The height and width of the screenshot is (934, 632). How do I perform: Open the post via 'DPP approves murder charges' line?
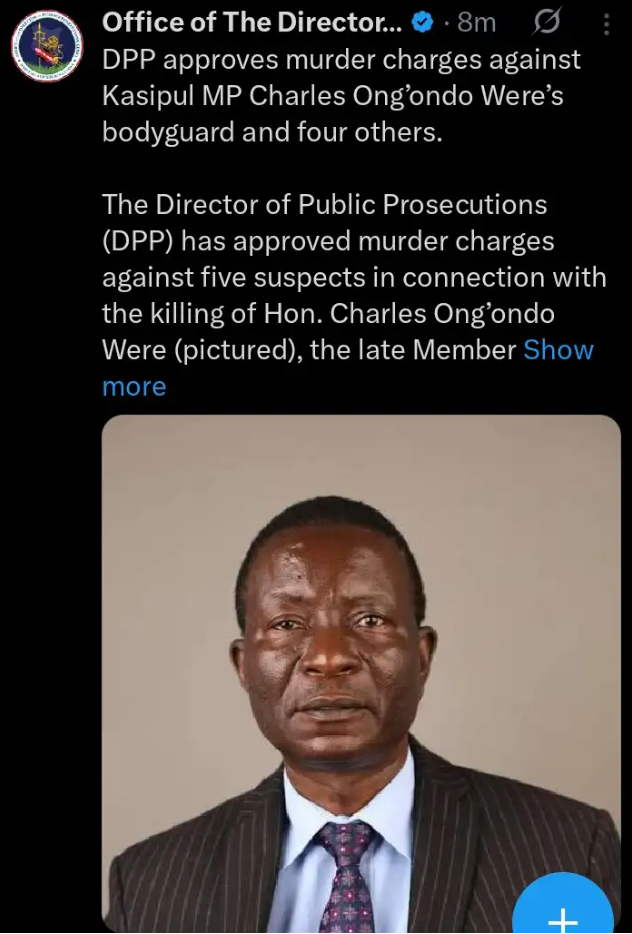(x=341, y=61)
